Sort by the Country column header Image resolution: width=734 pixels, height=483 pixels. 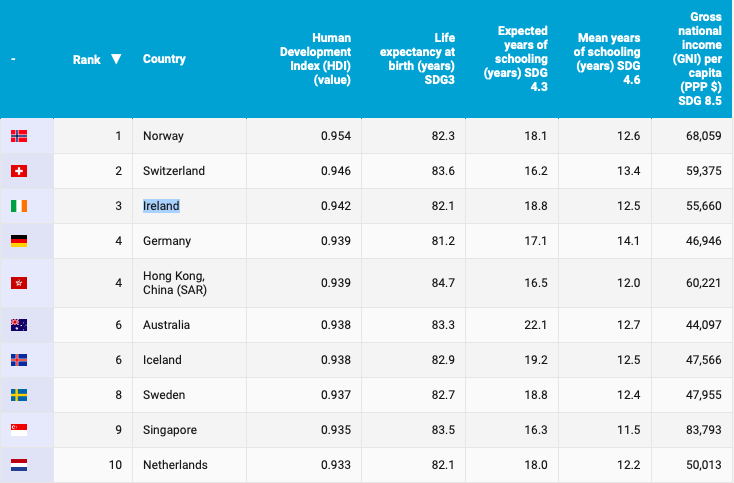(164, 59)
